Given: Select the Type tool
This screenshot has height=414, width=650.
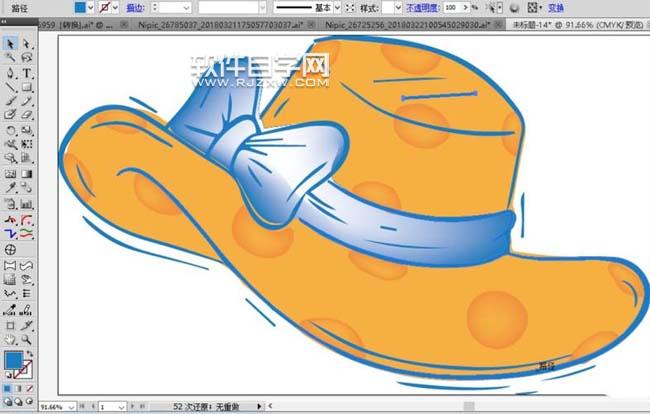Looking at the screenshot, I should click(x=27, y=73).
